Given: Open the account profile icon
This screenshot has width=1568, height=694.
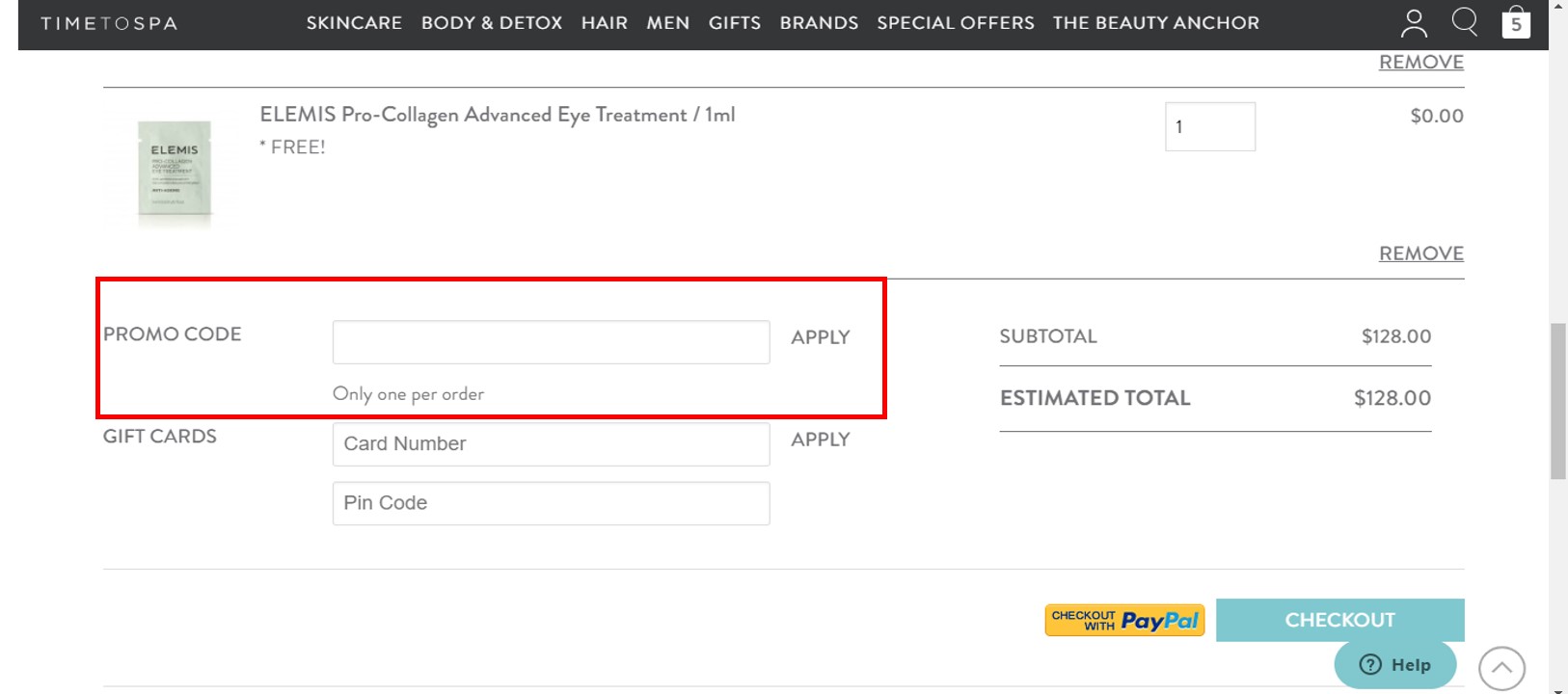Looking at the screenshot, I should 1414,23.
